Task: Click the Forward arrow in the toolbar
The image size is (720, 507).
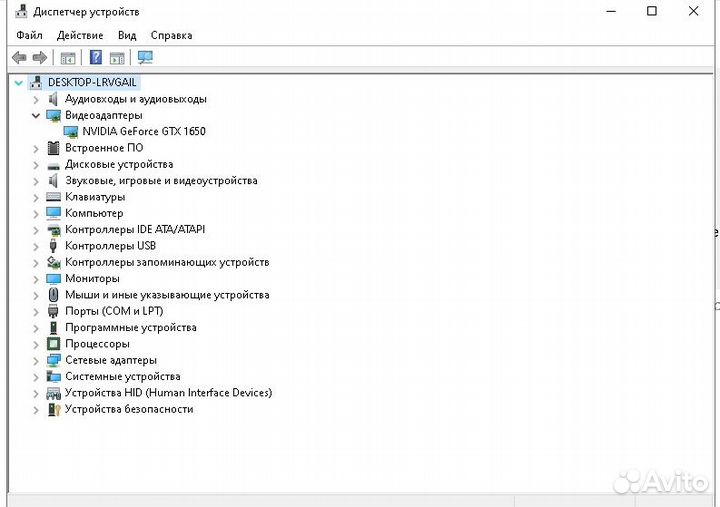Action: pyautogui.click(x=40, y=58)
